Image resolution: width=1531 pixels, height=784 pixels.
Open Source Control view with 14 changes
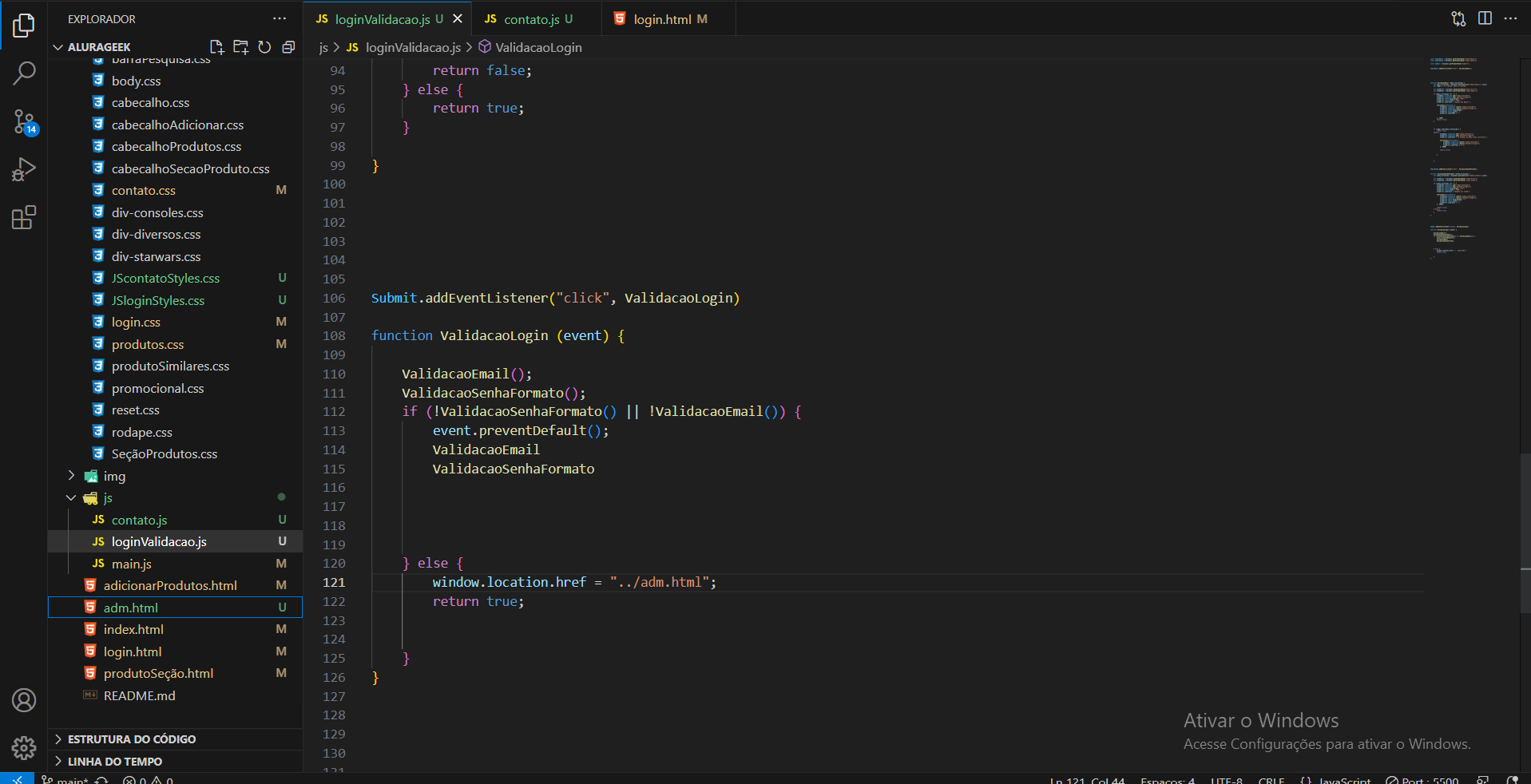[24, 122]
